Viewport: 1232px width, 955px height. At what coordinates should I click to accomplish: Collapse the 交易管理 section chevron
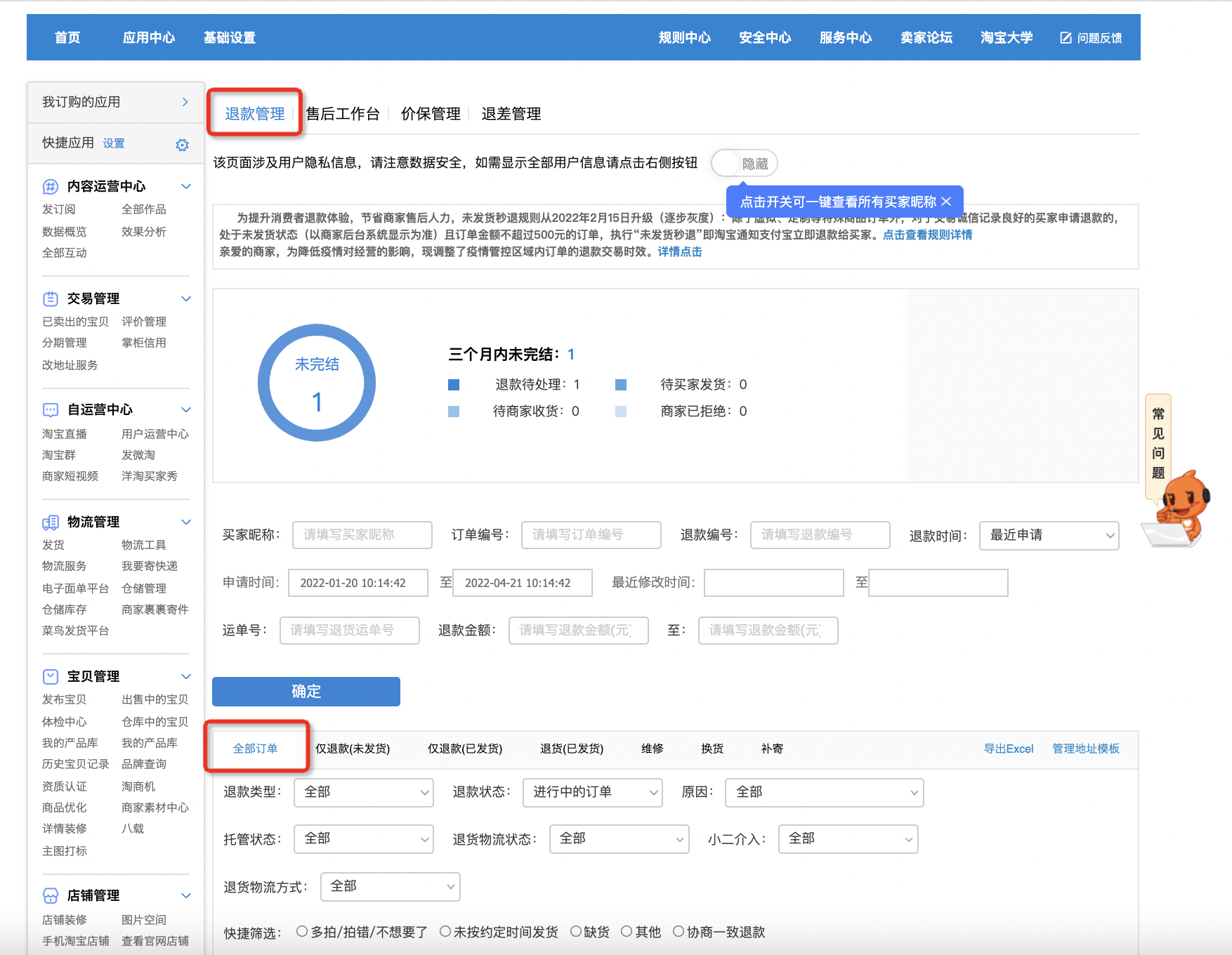point(186,299)
